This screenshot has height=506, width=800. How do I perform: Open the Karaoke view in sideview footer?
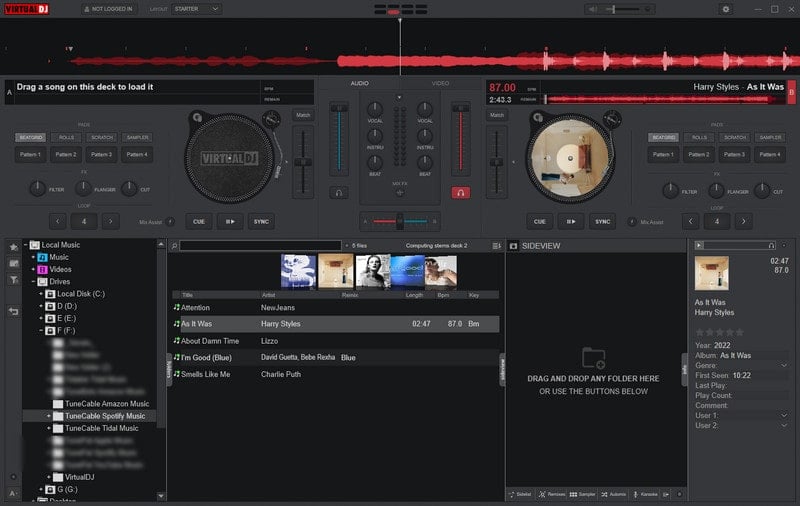[x=645, y=494]
